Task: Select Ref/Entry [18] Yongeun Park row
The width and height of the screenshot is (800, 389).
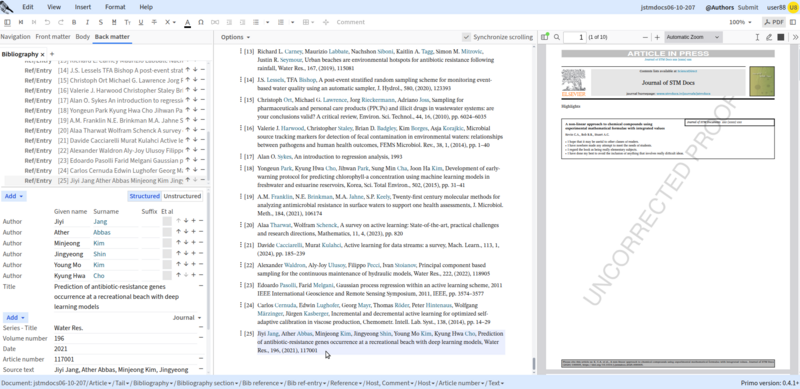Action: tap(105, 110)
